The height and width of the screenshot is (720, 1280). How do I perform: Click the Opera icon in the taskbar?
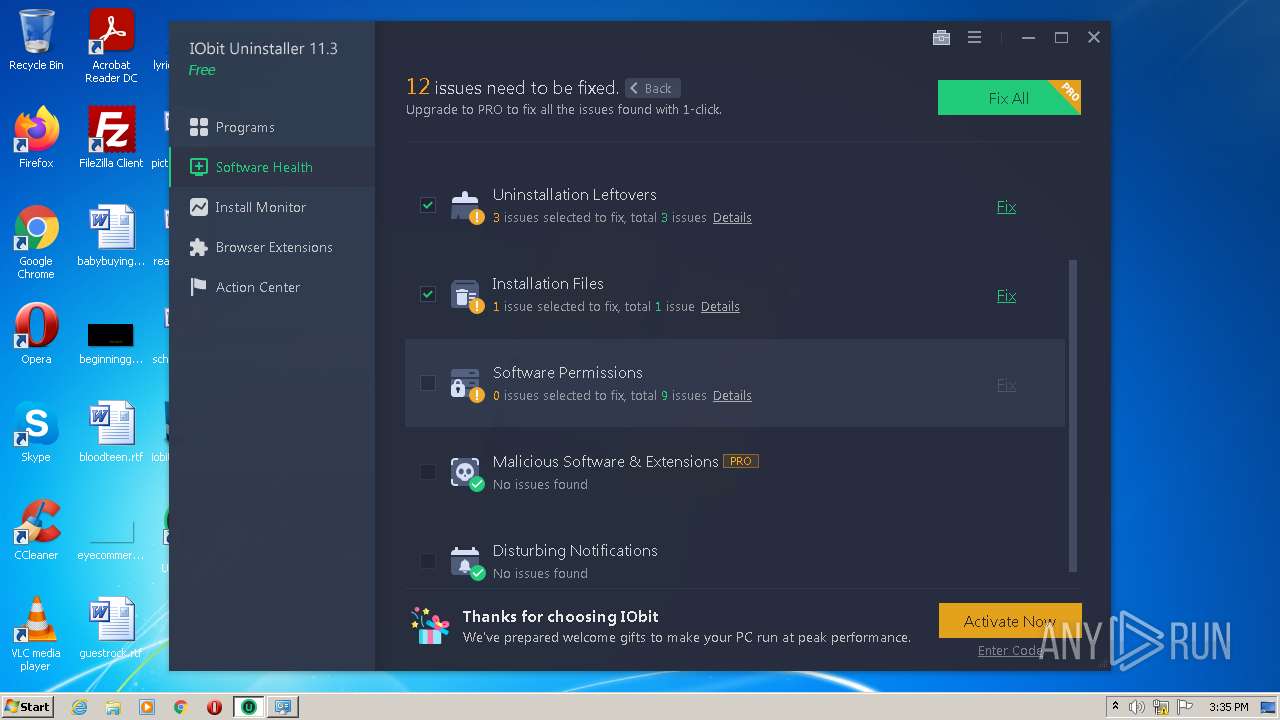coord(214,707)
